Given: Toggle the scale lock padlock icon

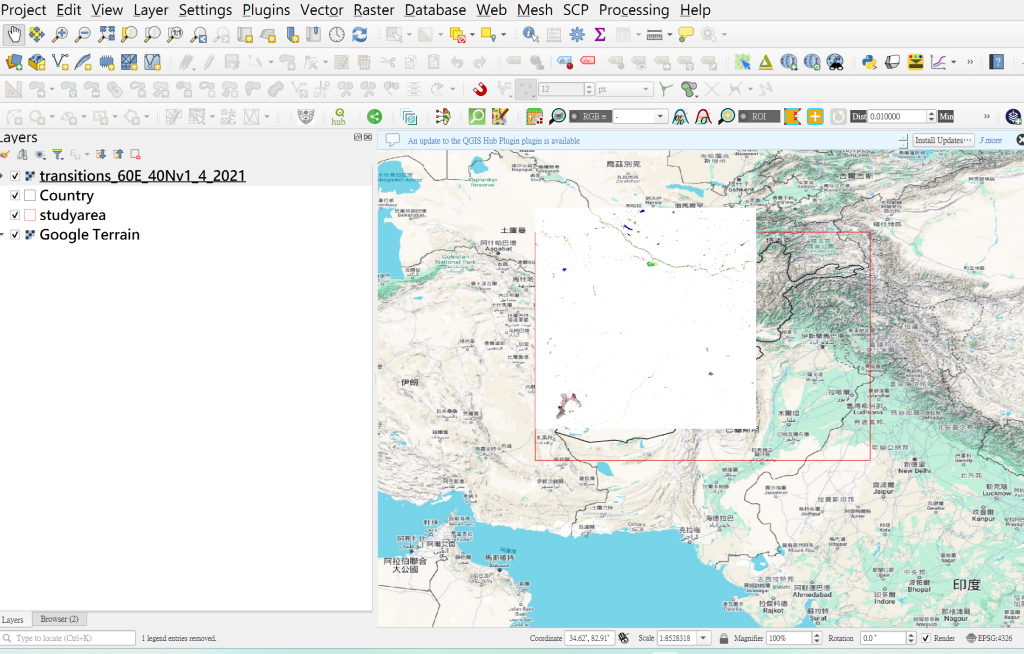Looking at the screenshot, I should coord(724,638).
